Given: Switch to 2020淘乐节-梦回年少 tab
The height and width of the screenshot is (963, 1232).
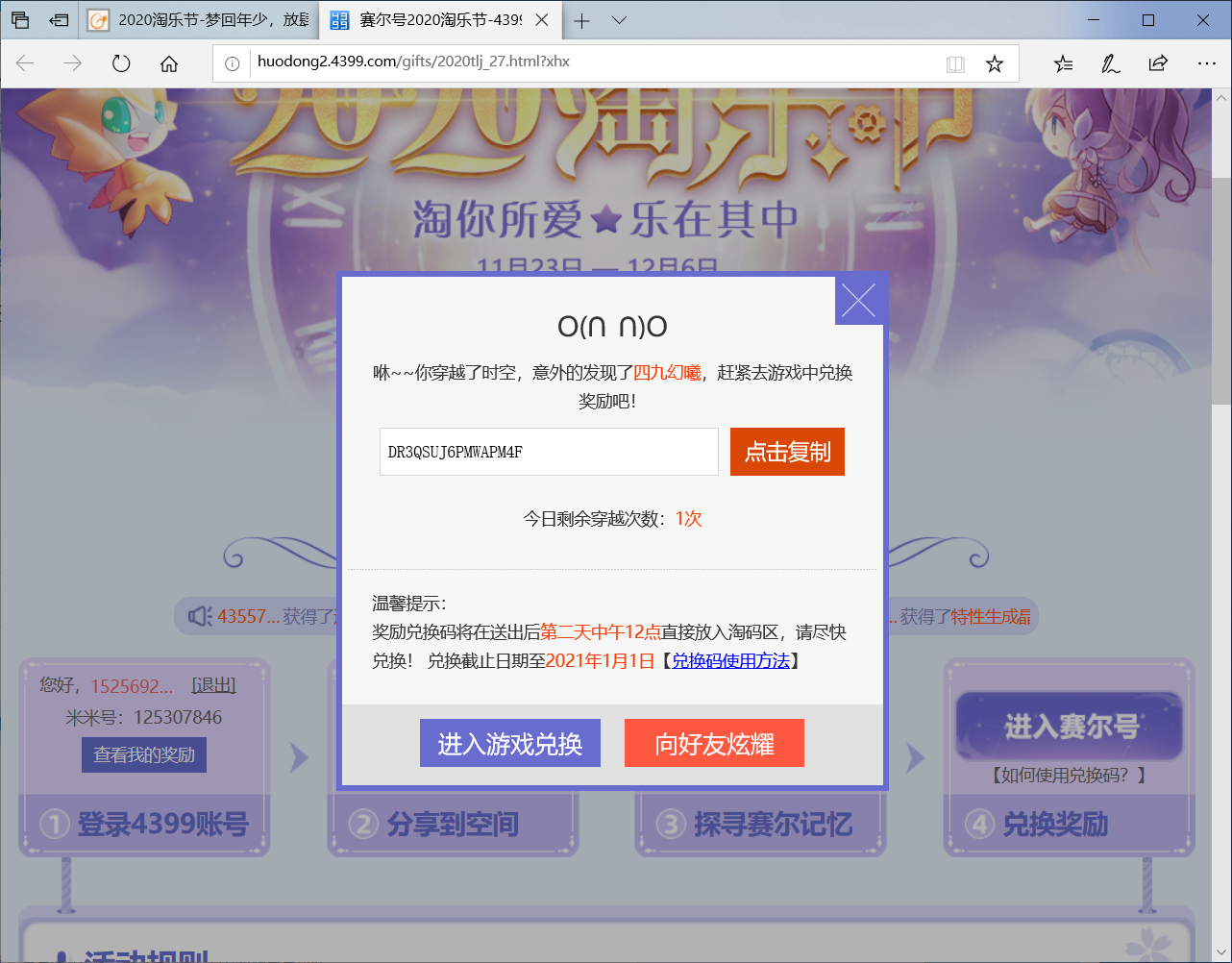Looking at the screenshot, I should [x=200, y=20].
